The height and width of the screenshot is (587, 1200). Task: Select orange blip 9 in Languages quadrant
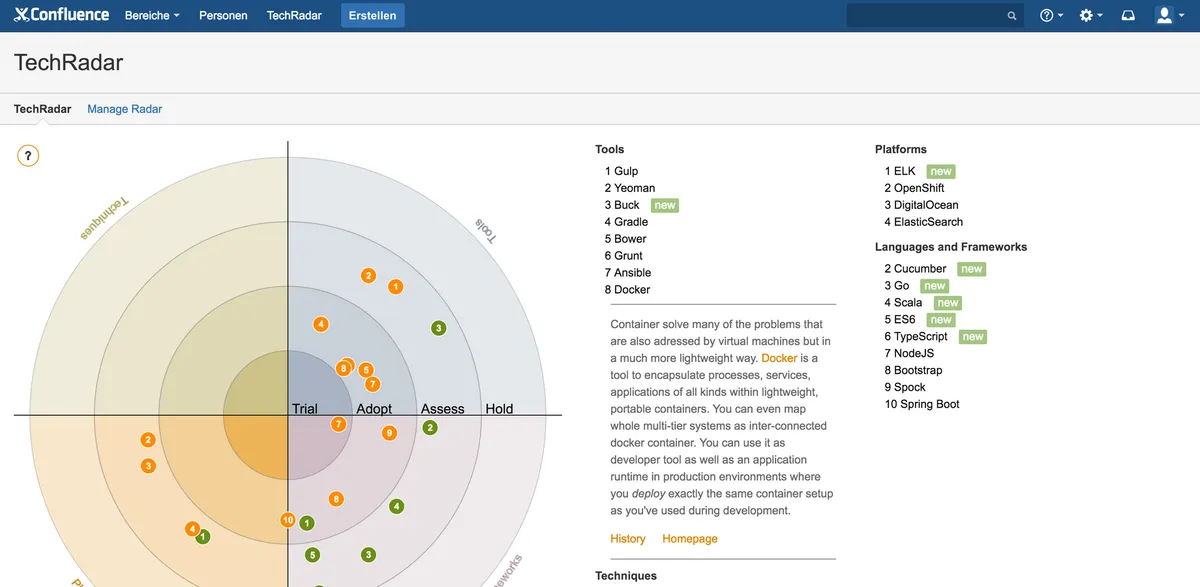tap(389, 433)
